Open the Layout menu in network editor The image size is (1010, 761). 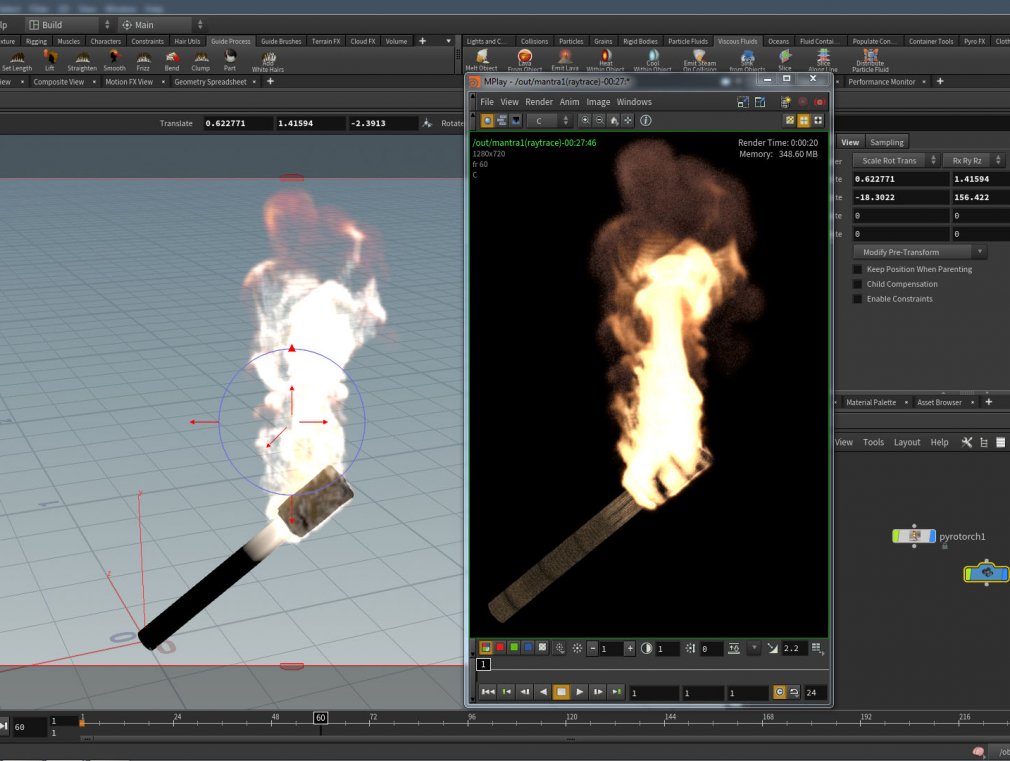(906, 442)
